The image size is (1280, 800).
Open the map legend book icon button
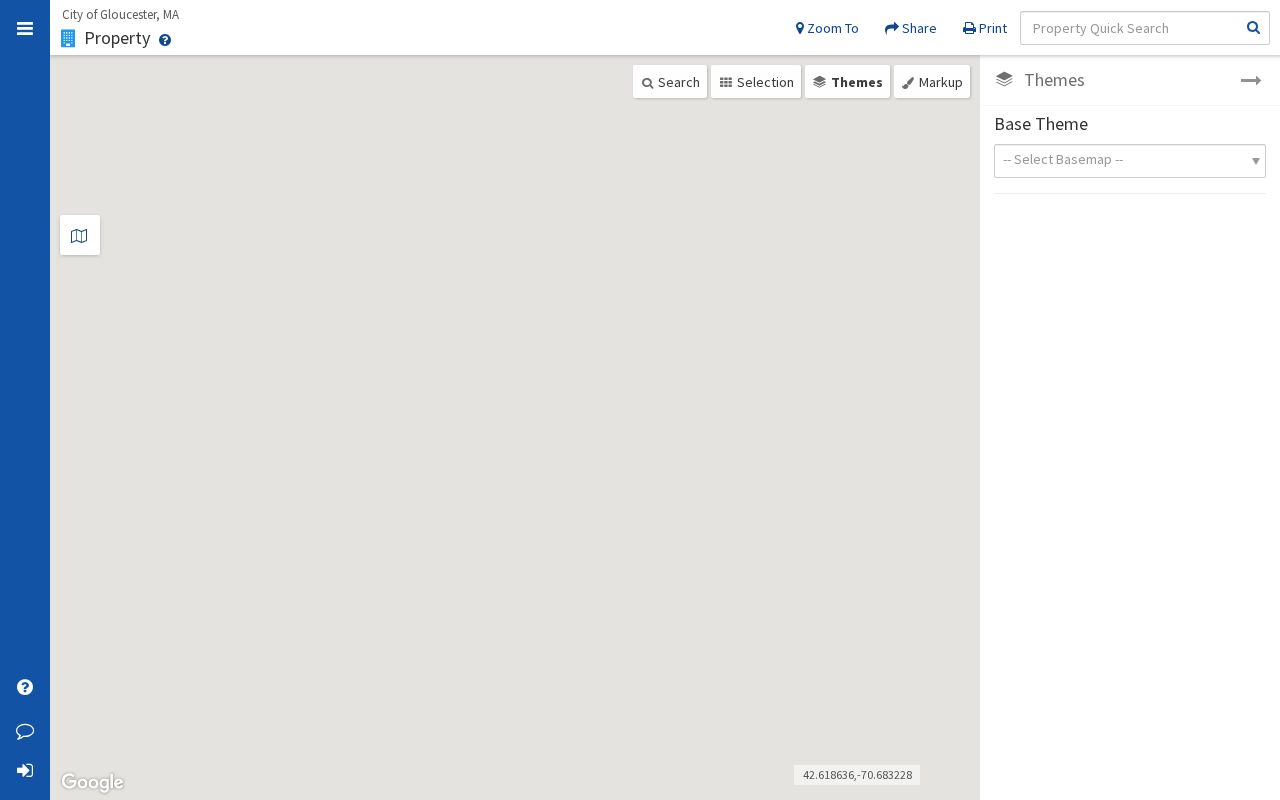tap(80, 235)
